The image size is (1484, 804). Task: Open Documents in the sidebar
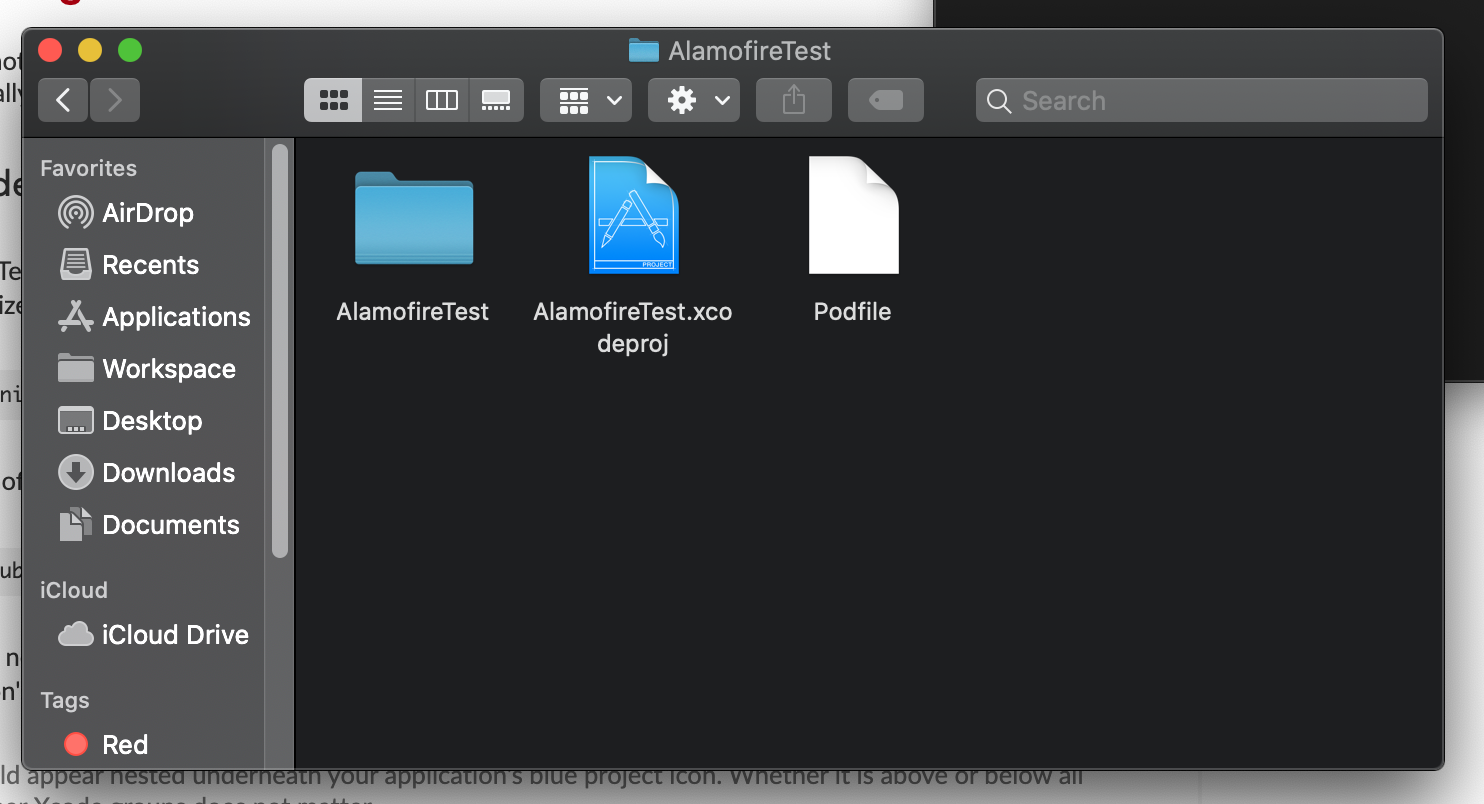pyautogui.click(x=171, y=525)
